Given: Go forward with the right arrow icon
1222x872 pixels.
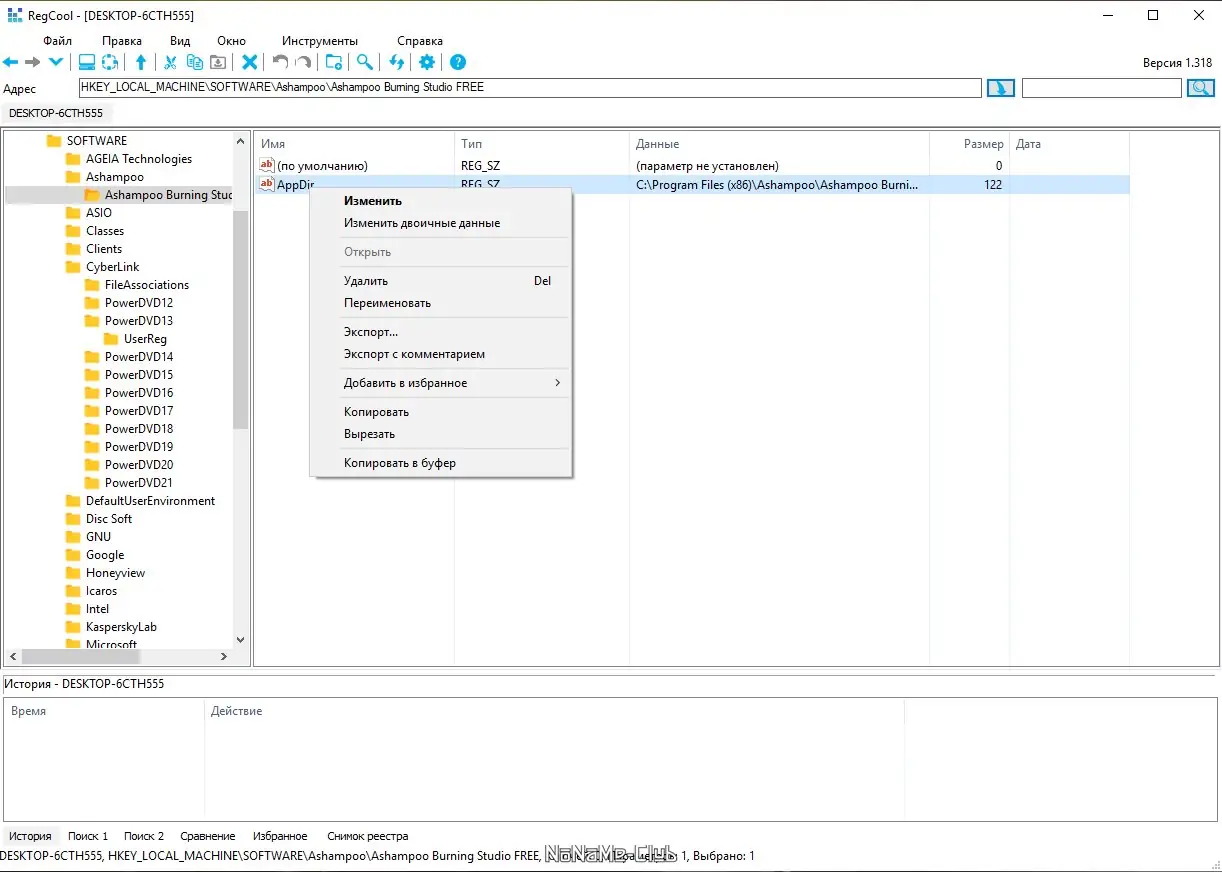Looking at the screenshot, I should tap(33, 62).
